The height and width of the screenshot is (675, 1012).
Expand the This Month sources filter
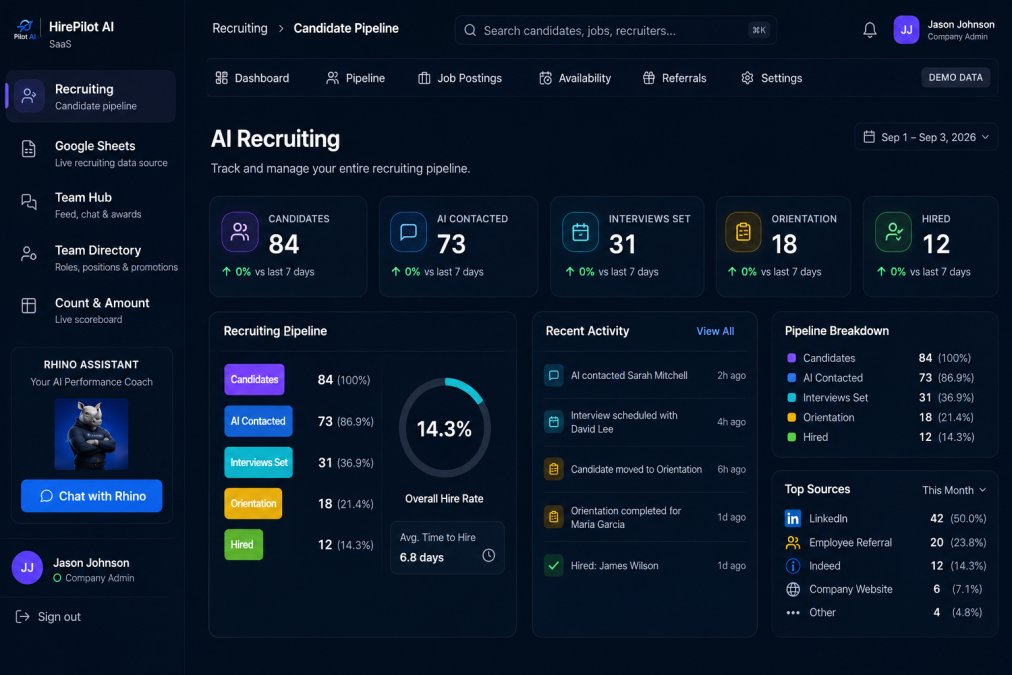tap(954, 490)
